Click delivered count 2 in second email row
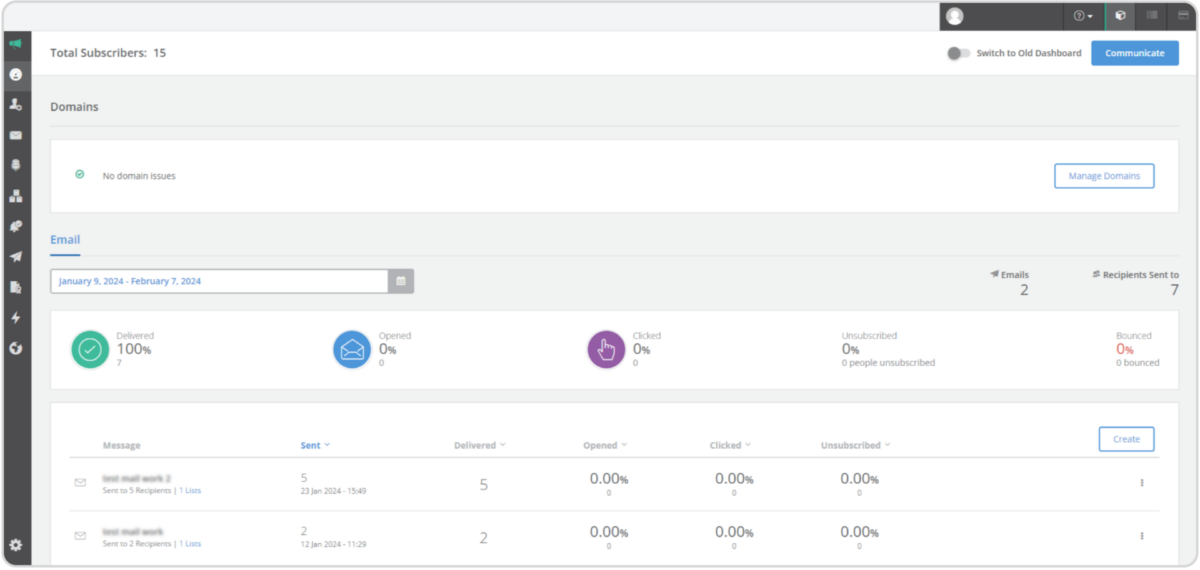The image size is (1200, 570). point(484,538)
